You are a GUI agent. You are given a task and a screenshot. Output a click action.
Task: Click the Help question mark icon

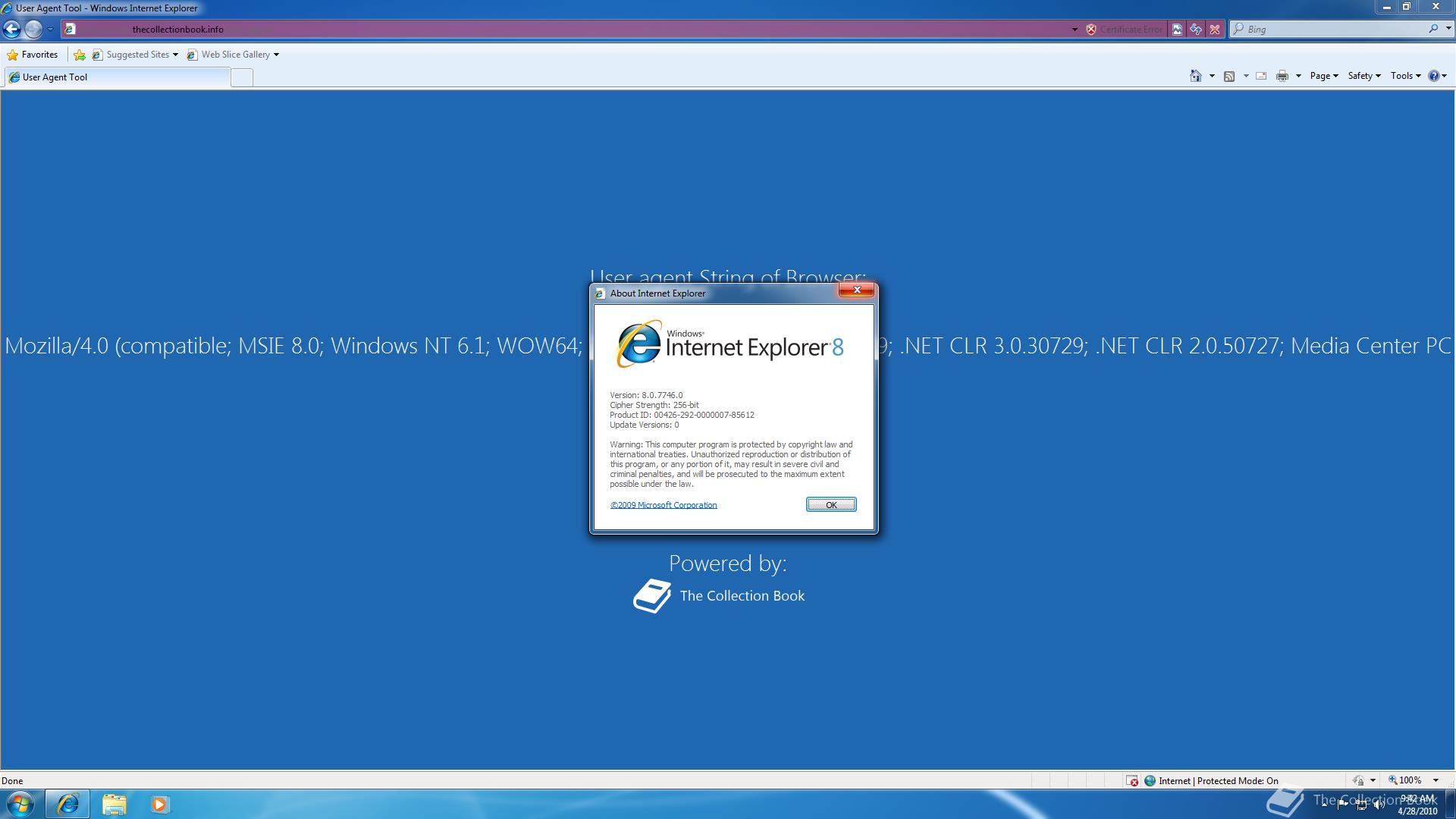click(1433, 76)
